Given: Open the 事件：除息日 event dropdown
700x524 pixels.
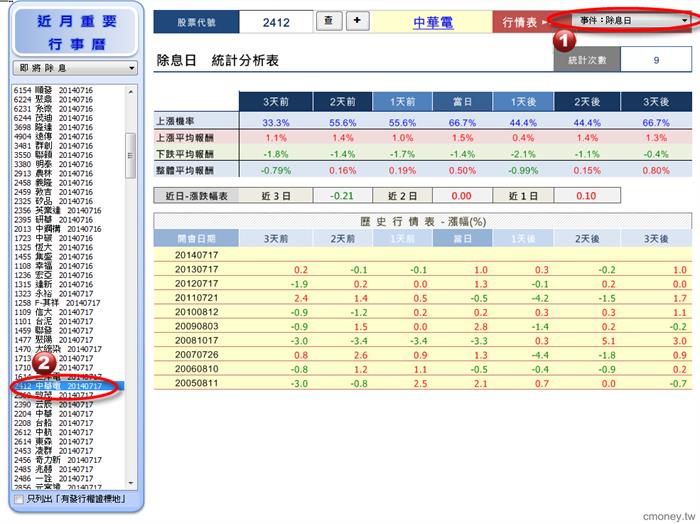Looking at the screenshot, I should pos(633,21).
